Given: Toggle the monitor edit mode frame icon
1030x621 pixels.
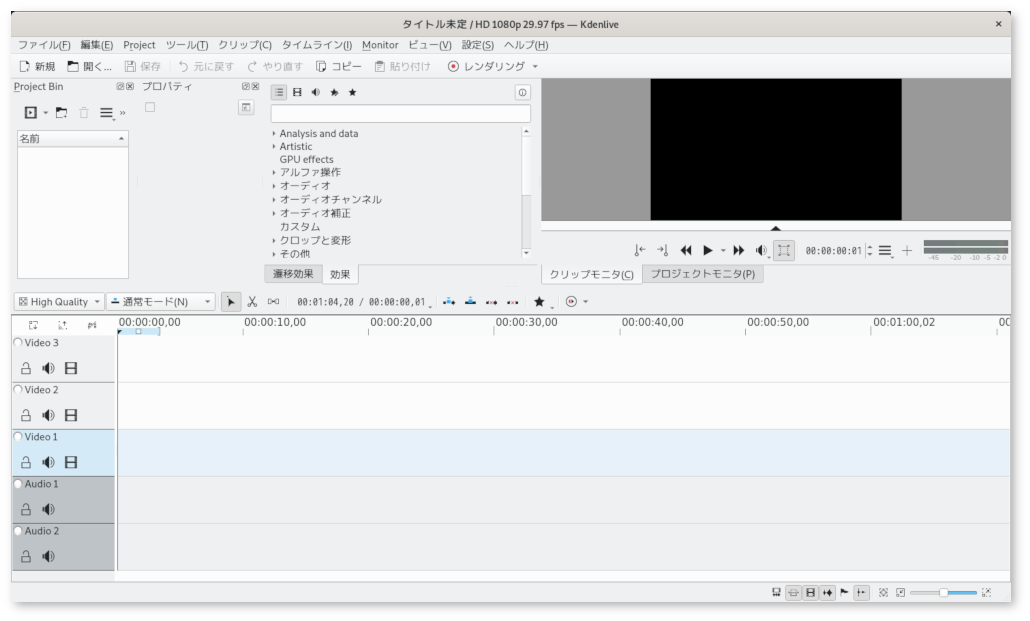Looking at the screenshot, I should click(x=785, y=251).
